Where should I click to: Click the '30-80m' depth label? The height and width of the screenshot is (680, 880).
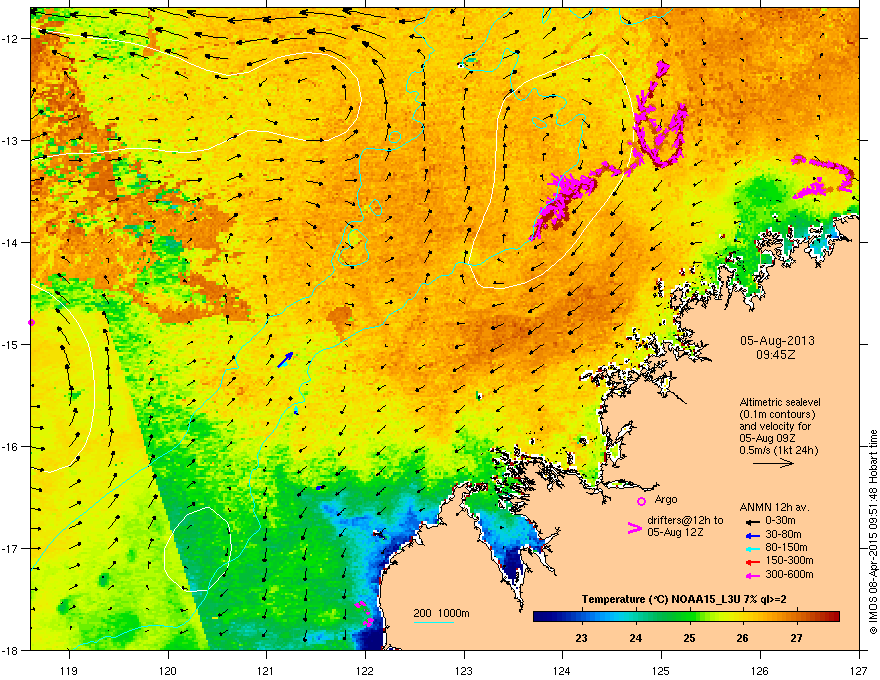(783, 534)
